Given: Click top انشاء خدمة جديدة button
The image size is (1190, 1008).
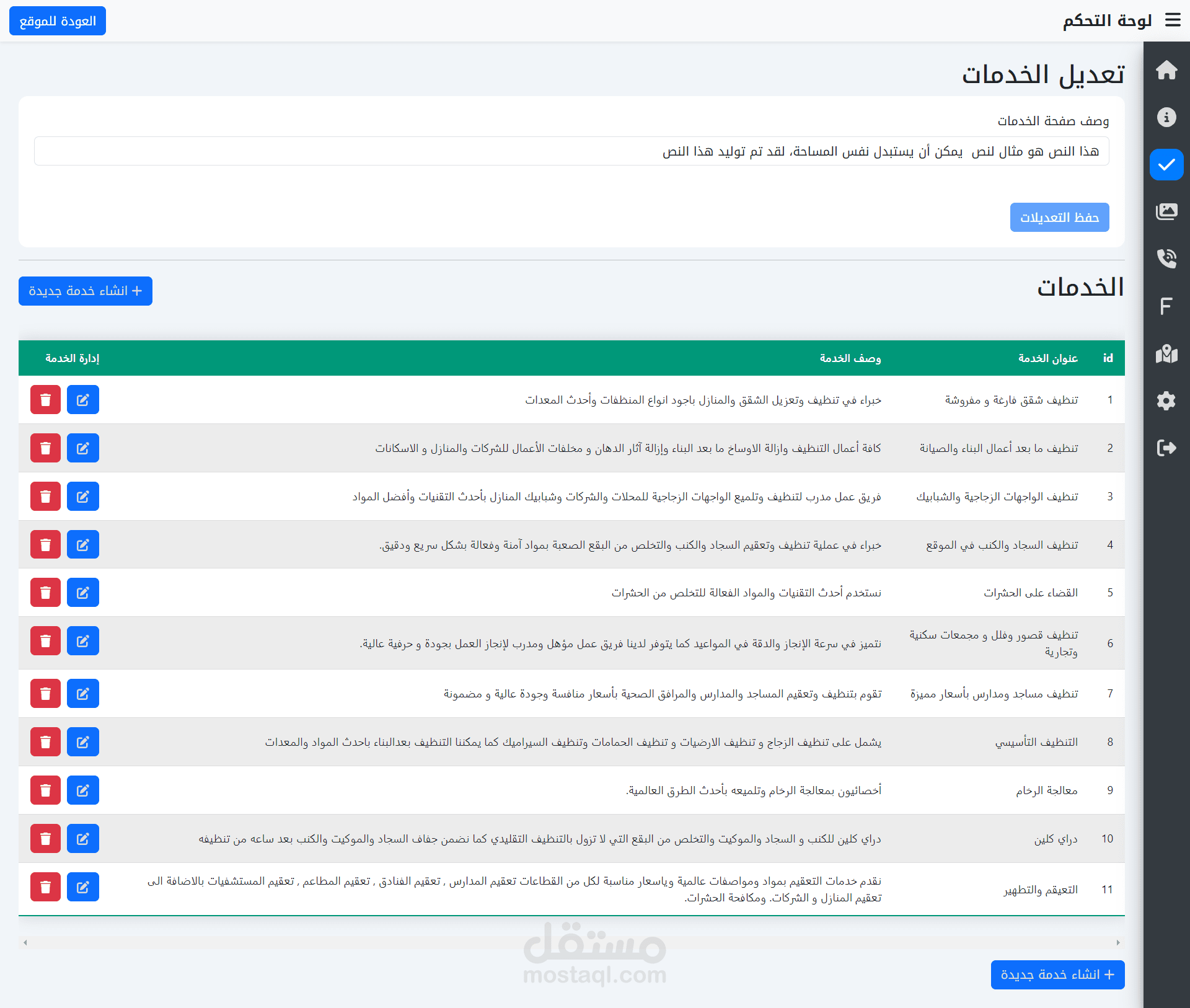Looking at the screenshot, I should click(86, 291).
